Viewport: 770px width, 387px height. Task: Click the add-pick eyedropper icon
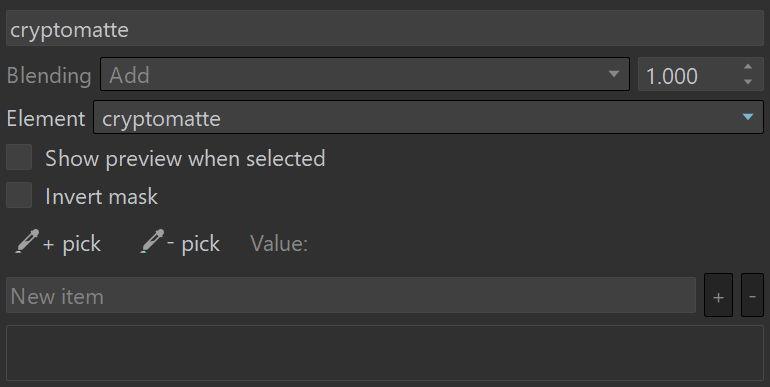[x=27, y=242]
